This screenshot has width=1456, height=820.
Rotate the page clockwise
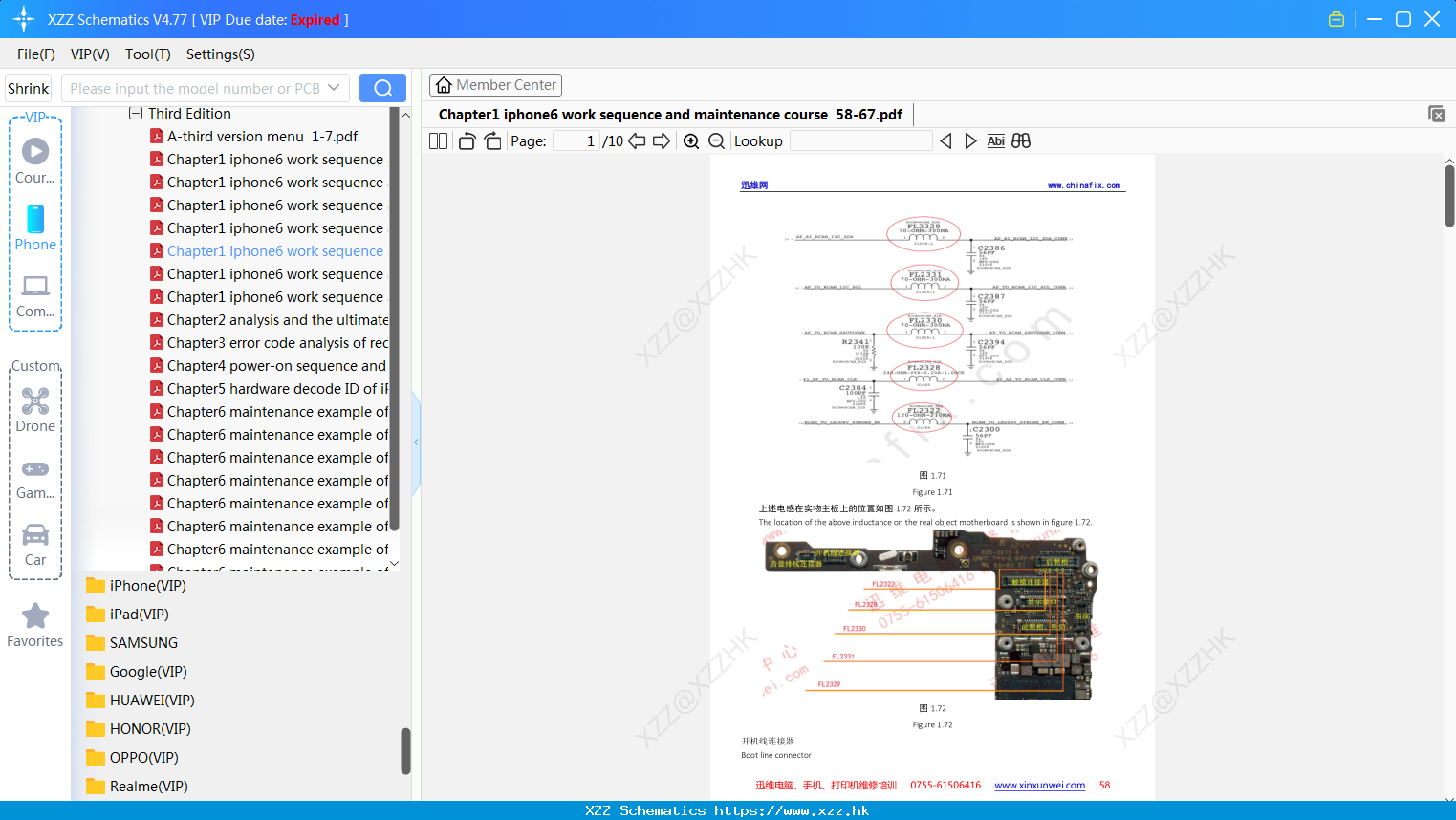(x=493, y=140)
